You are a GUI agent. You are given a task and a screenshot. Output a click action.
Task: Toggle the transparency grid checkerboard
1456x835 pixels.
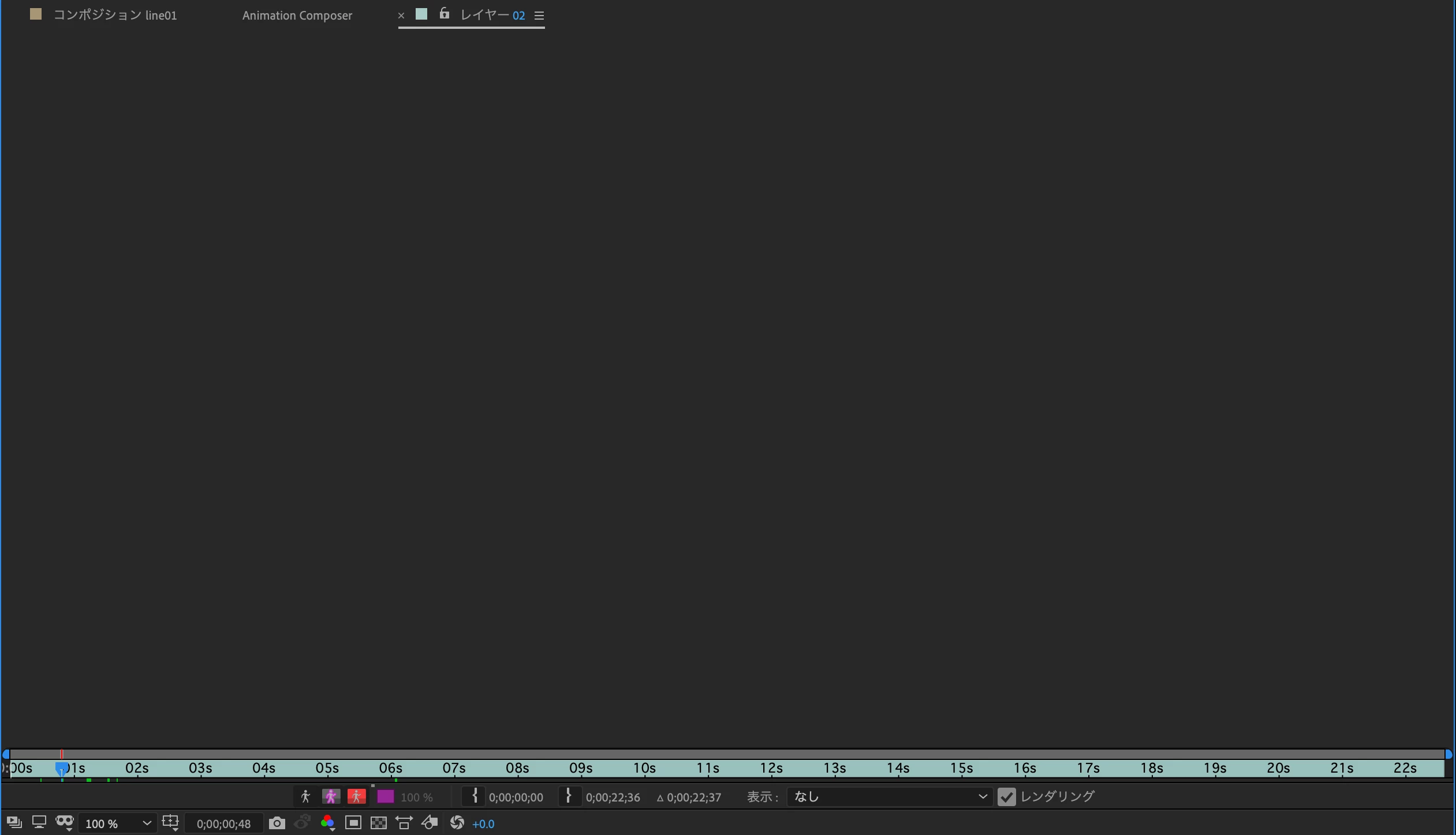379,823
